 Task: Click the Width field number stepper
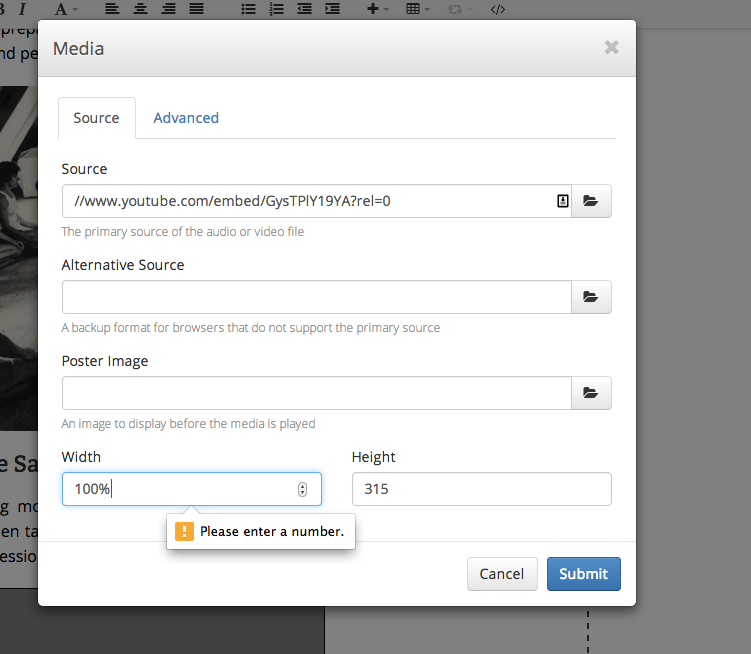302,489
